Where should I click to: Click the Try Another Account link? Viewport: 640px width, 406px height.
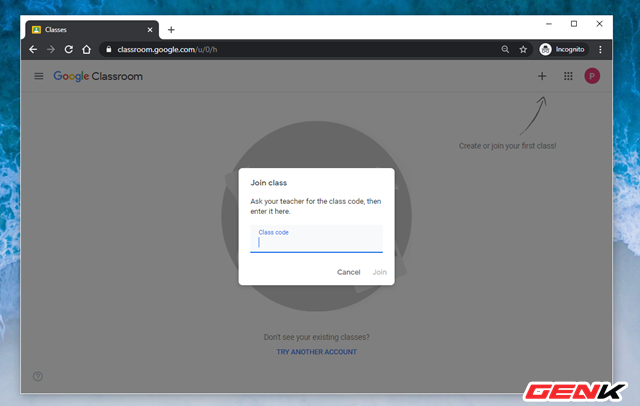[316, 352]
